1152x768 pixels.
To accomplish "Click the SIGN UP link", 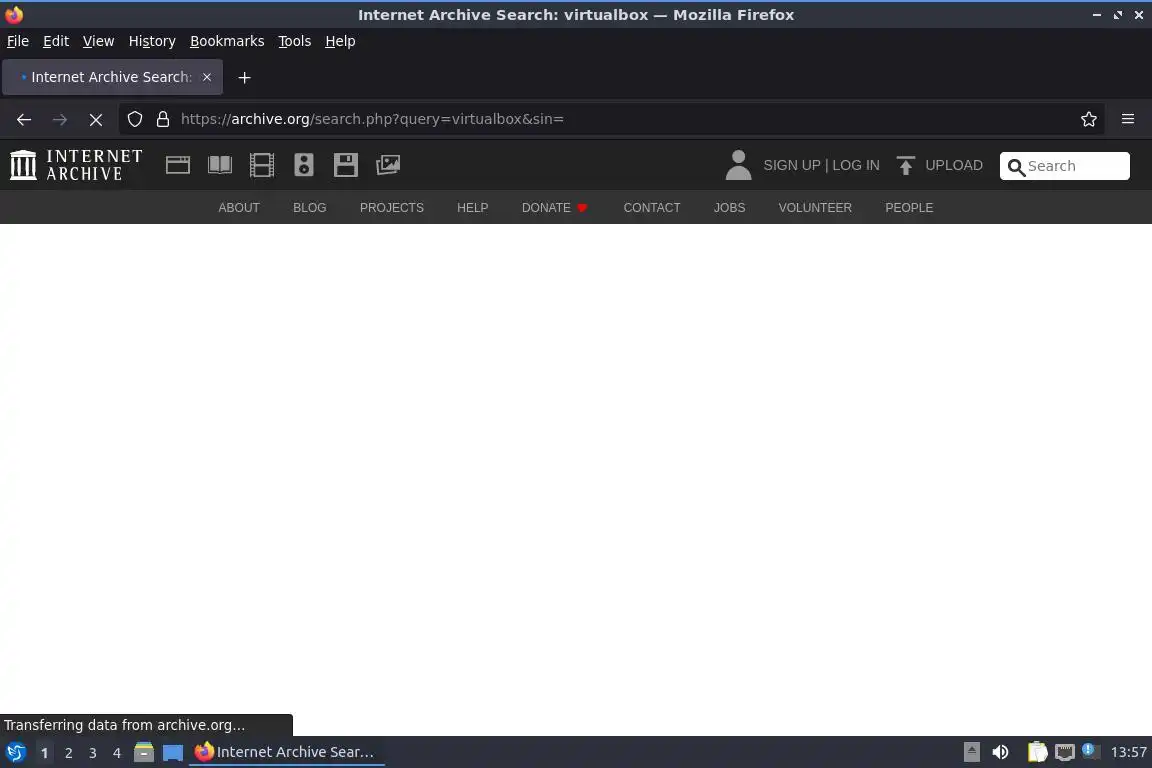I will point(791,165).
